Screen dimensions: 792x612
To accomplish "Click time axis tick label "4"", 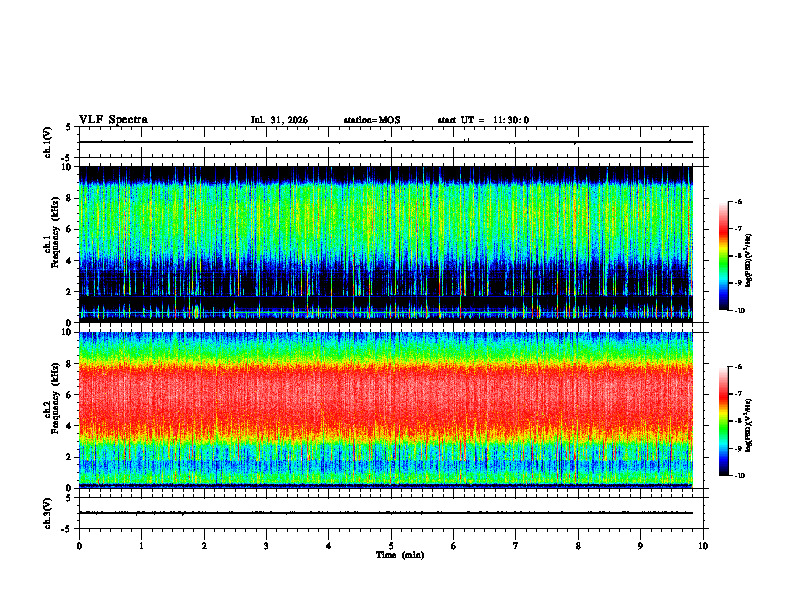I will 329,546.
